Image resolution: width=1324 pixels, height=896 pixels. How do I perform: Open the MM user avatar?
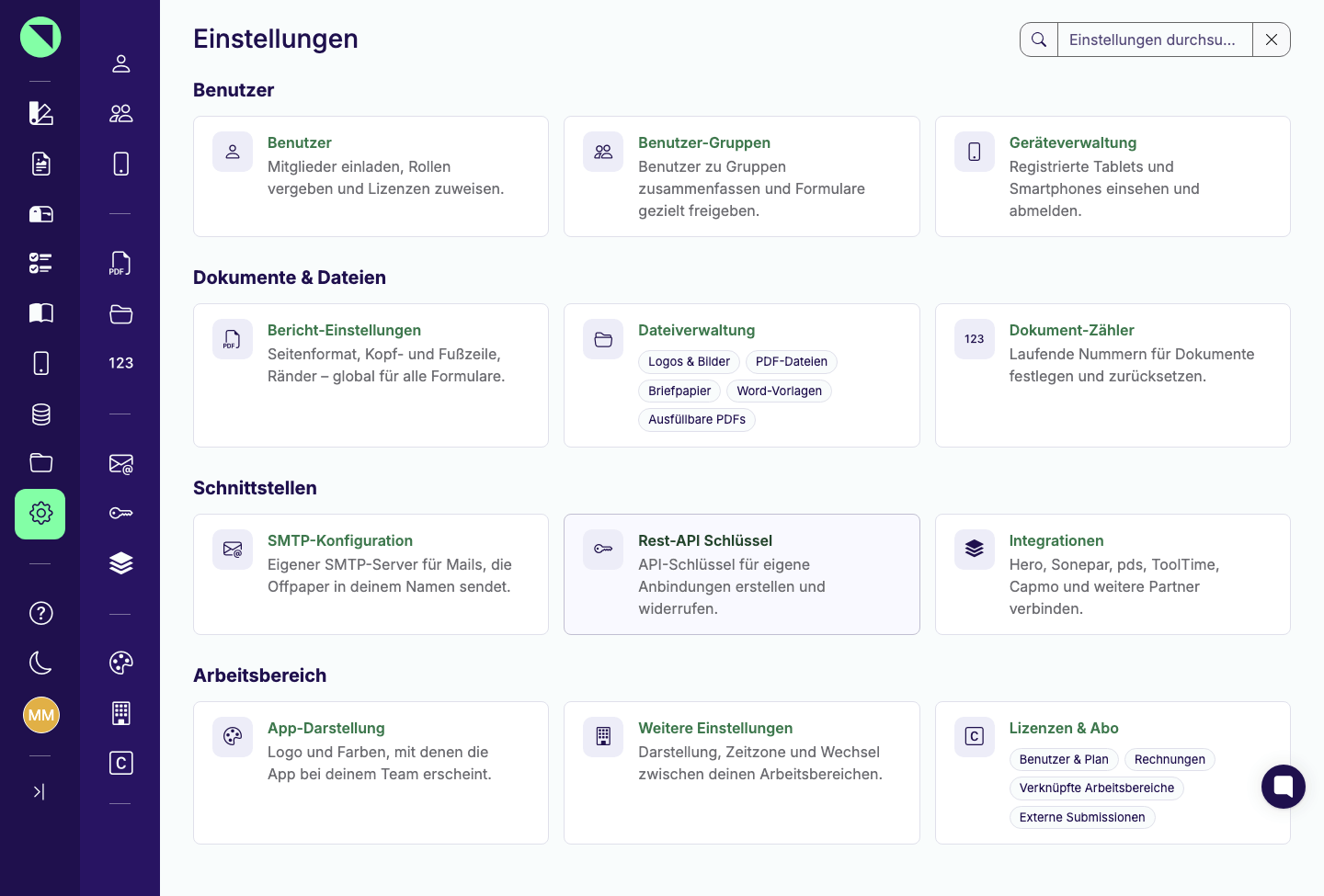click(x=40, y=715)
